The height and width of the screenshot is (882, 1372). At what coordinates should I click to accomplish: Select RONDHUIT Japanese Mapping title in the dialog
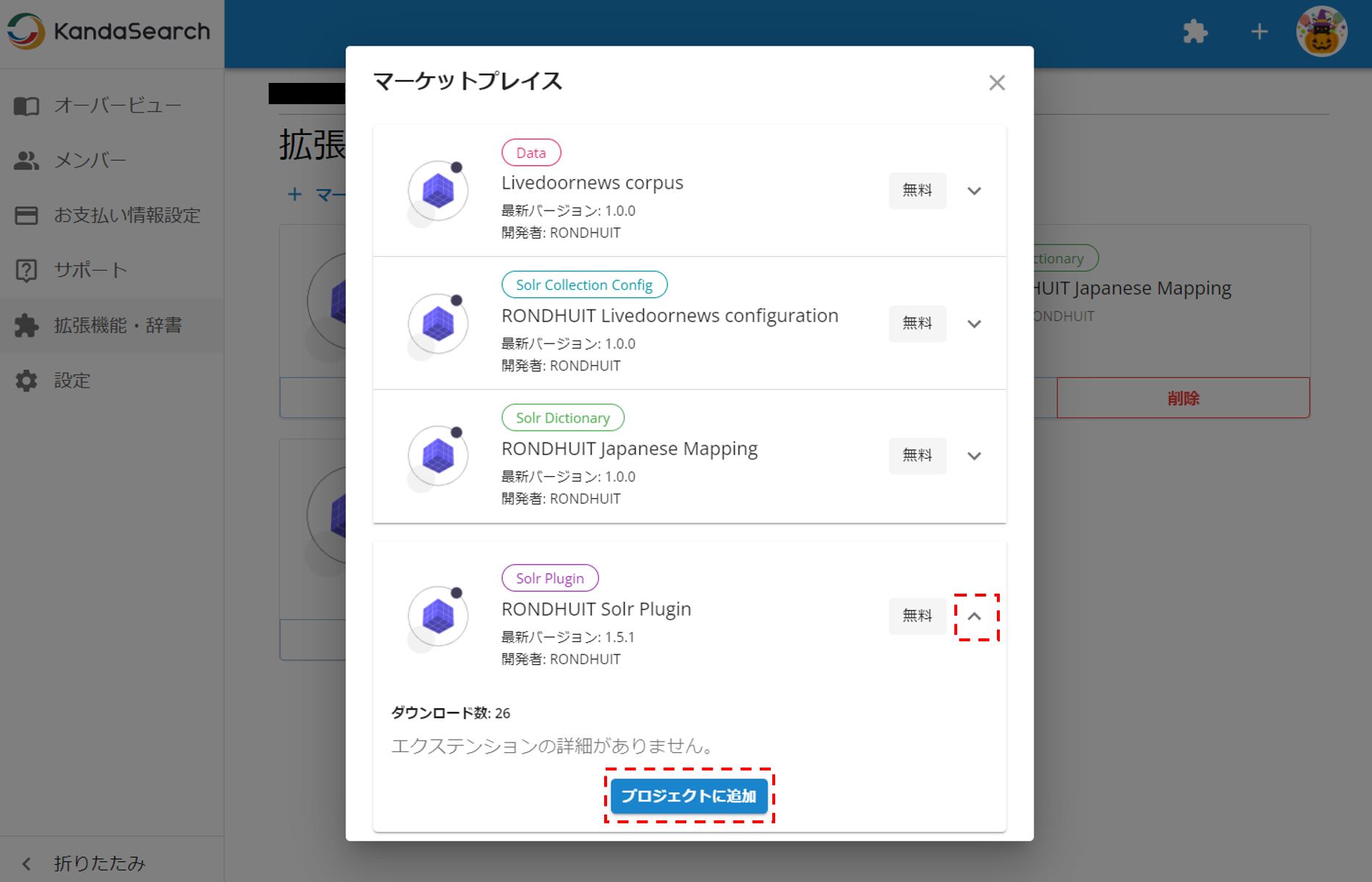(629, 448)
